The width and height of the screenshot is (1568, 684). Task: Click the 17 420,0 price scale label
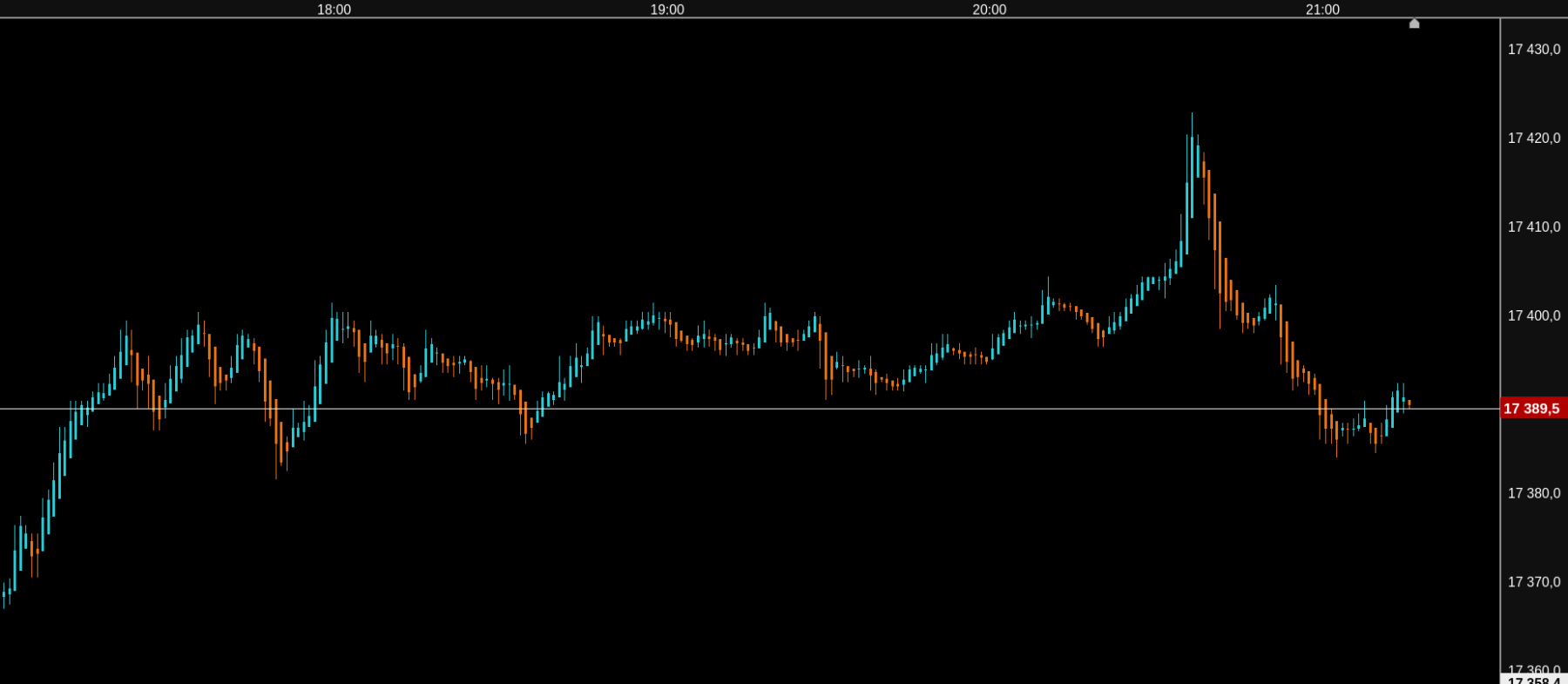[x=1534, y=139]
